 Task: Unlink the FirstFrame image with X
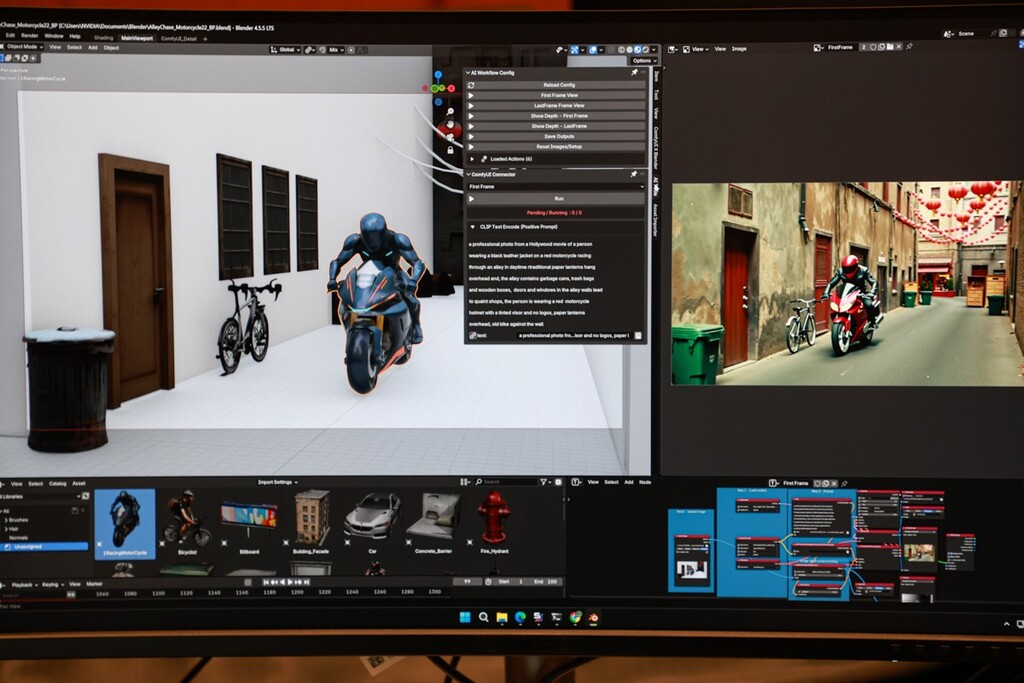[x=899, y=47]
